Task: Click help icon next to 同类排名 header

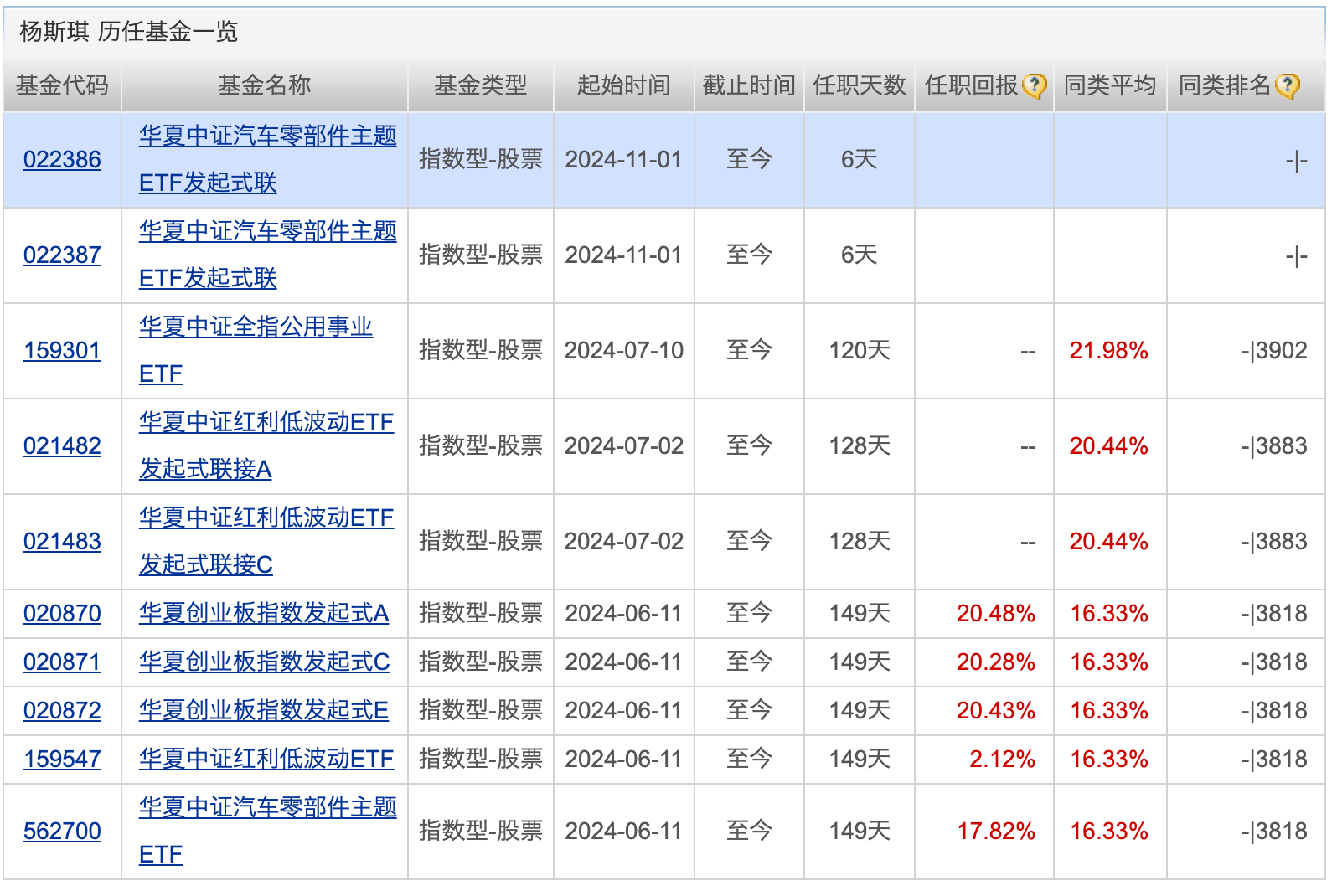Action: 1288,85
